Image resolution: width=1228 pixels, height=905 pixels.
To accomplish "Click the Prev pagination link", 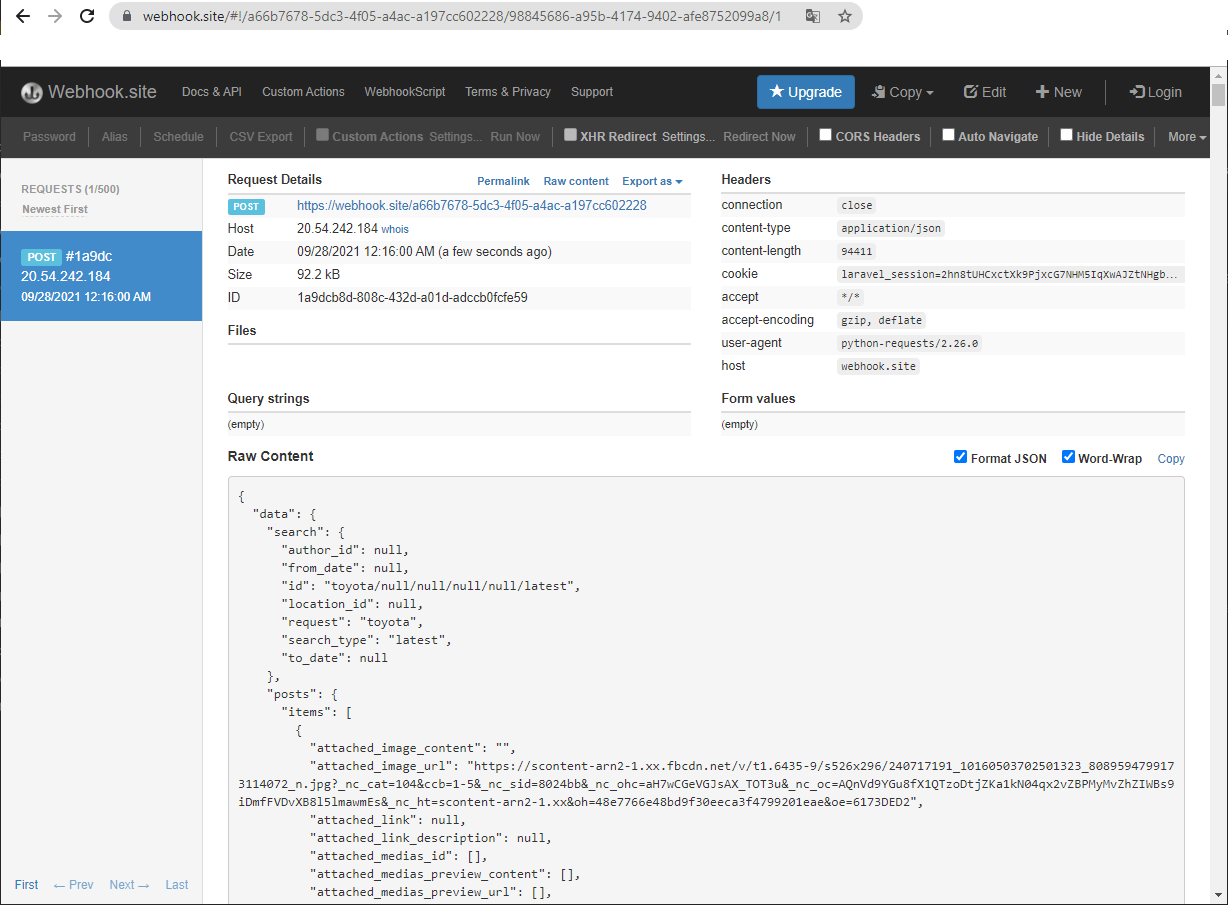I will tap(73, 885).
